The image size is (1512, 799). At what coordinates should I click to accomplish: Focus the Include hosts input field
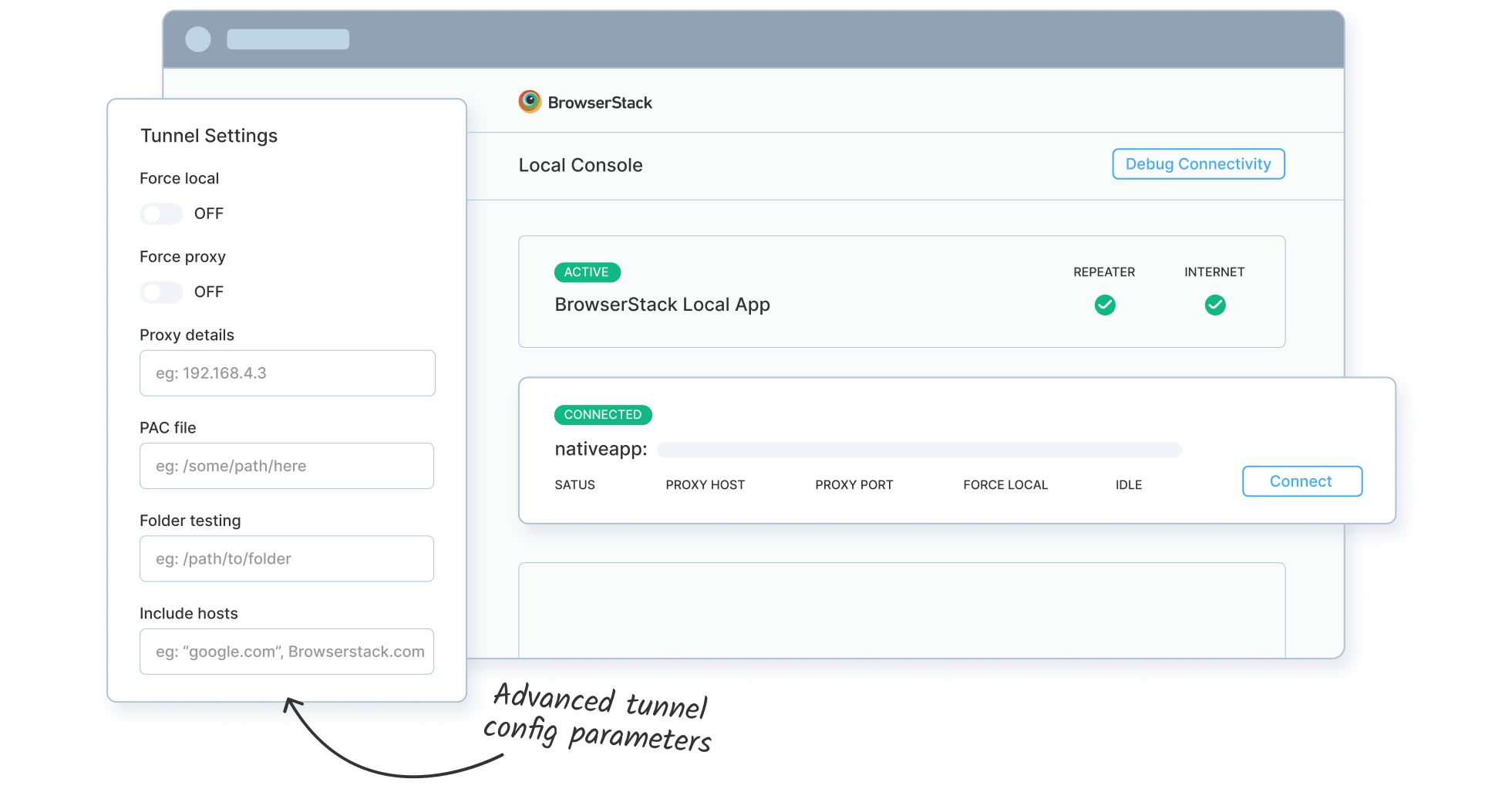[x=287, y=652]
